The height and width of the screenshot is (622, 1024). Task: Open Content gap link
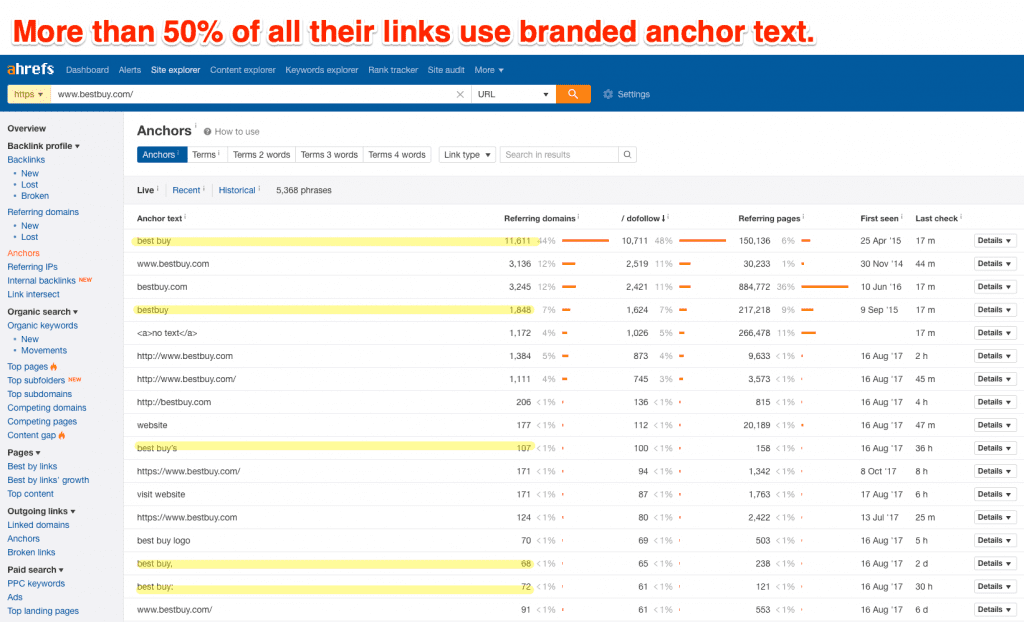point(31,435)
